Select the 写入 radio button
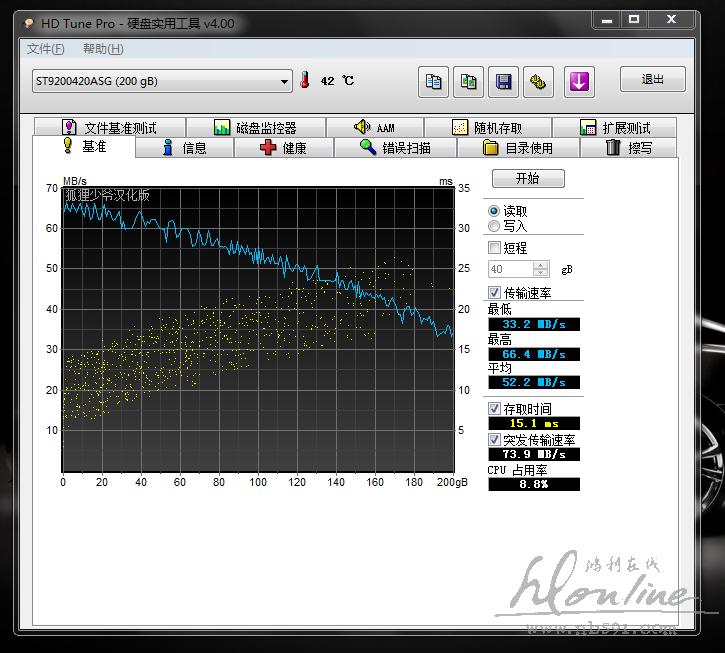Screen dimensions: 725x653 [494, 226]
